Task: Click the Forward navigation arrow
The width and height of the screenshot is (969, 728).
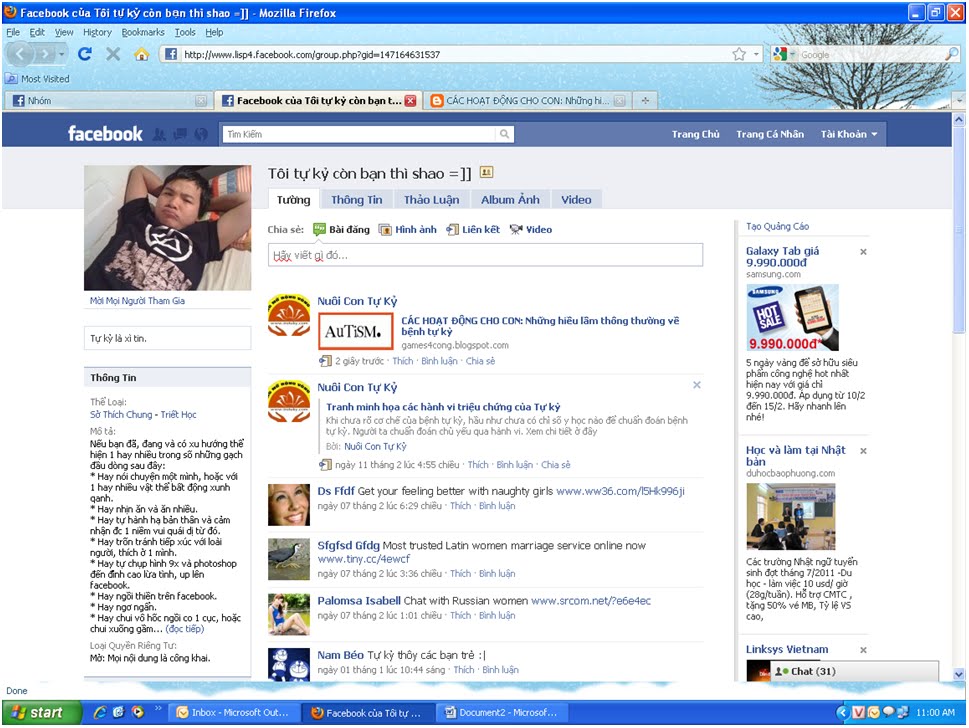Action: point(44,54)
